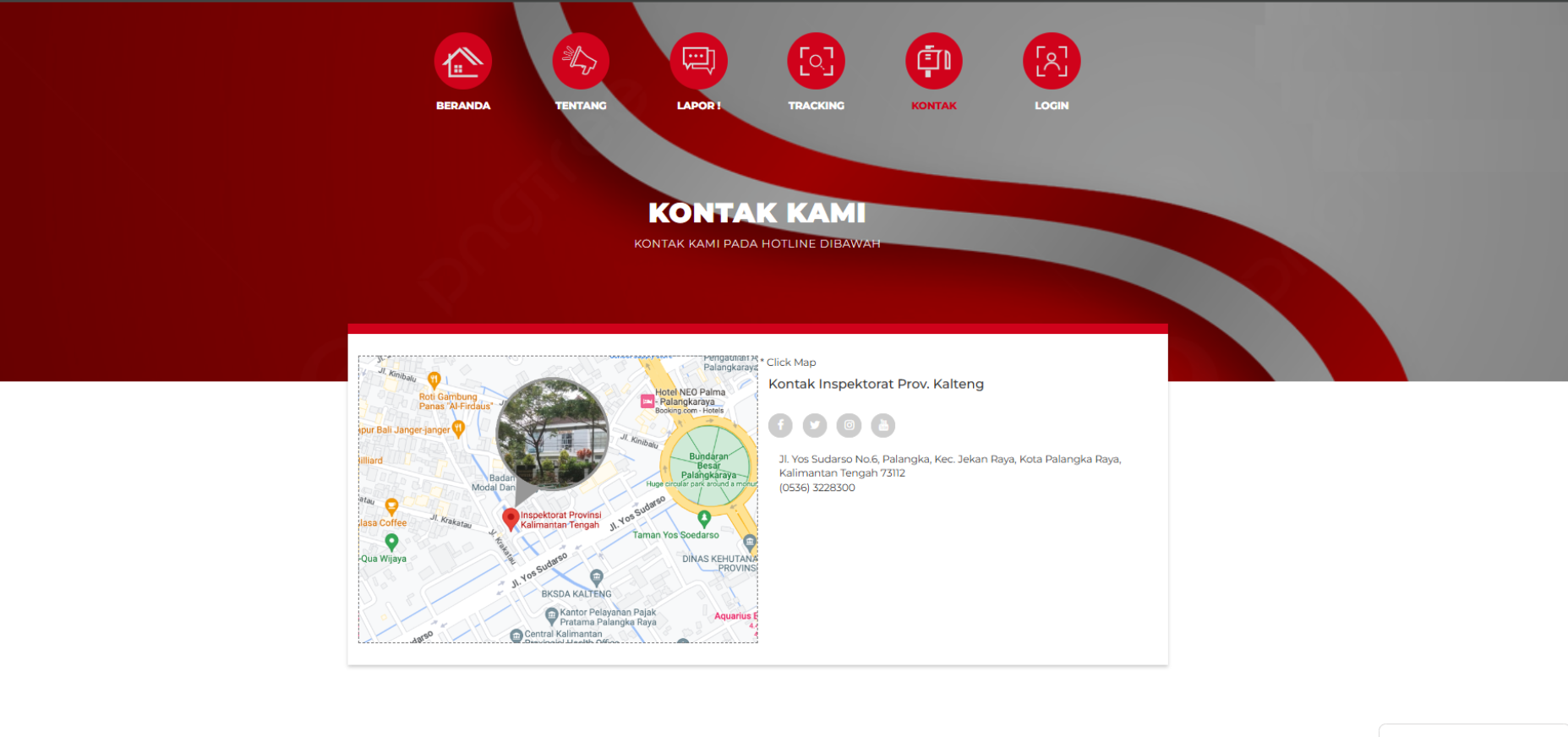This screenshot has height=737, width=1568.
Task: Click the Hotel NEO Palma map marker
Action: tap(647, 401)
